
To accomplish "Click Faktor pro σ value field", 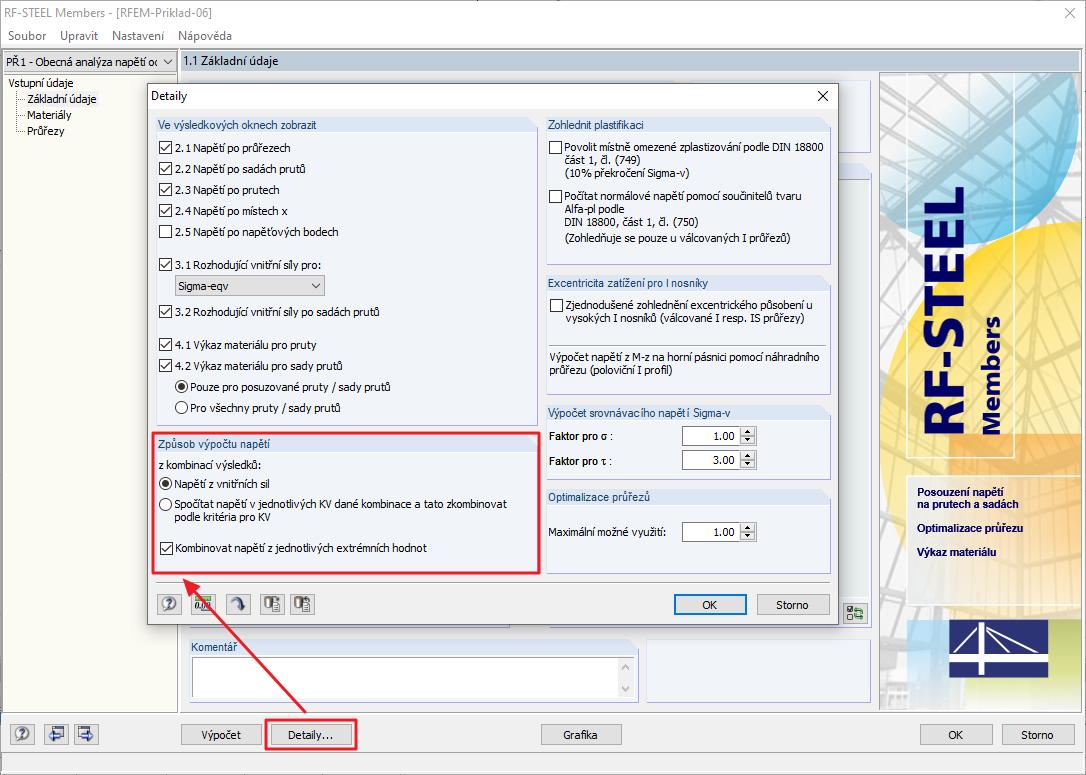I will (711, 436).
